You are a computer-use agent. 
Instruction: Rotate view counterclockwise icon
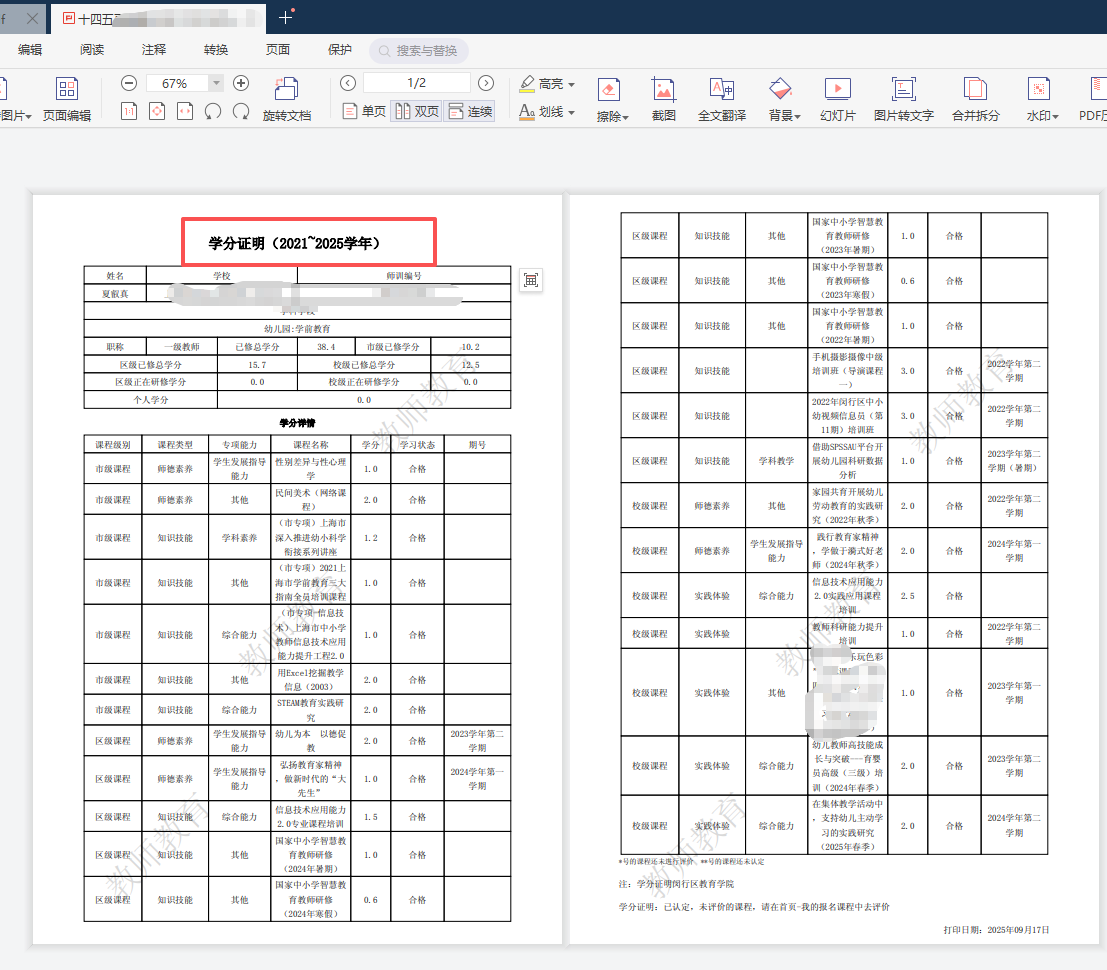coord(213,111)
